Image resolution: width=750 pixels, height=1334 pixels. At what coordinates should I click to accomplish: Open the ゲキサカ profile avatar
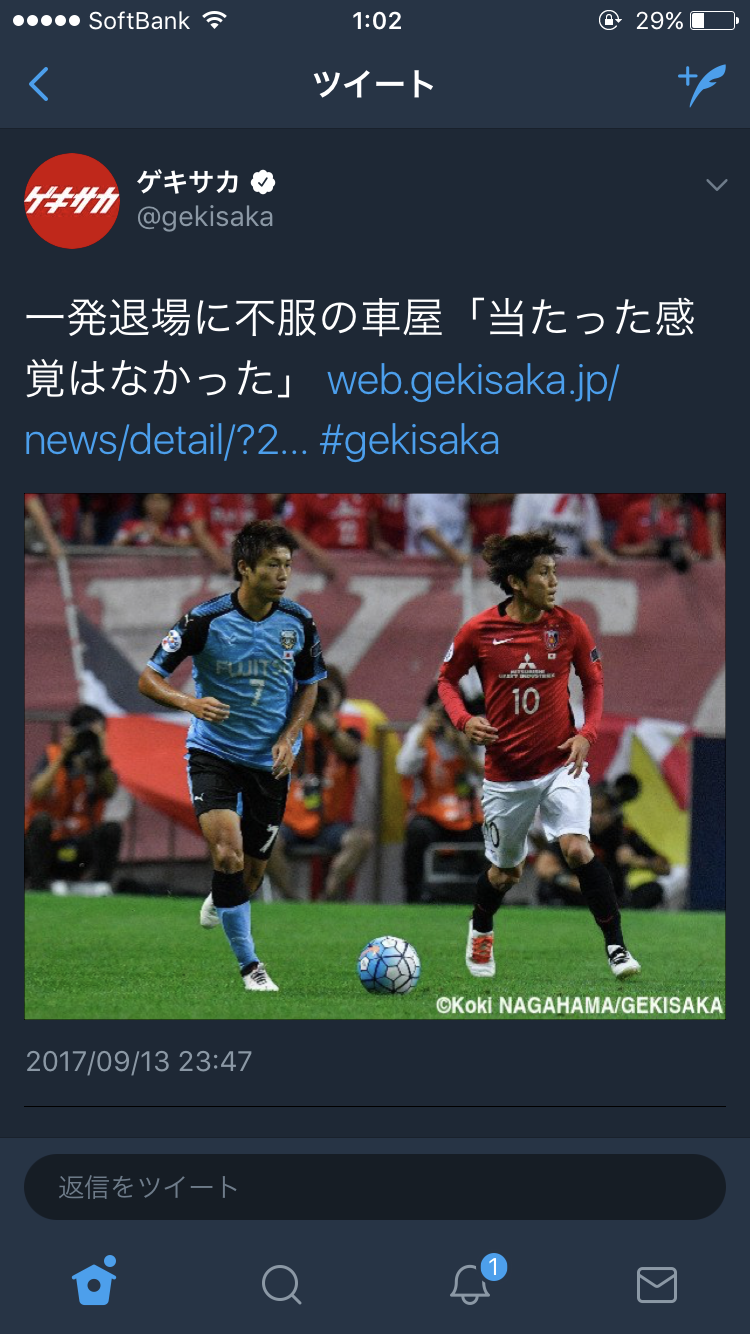[x=72, y=200]
